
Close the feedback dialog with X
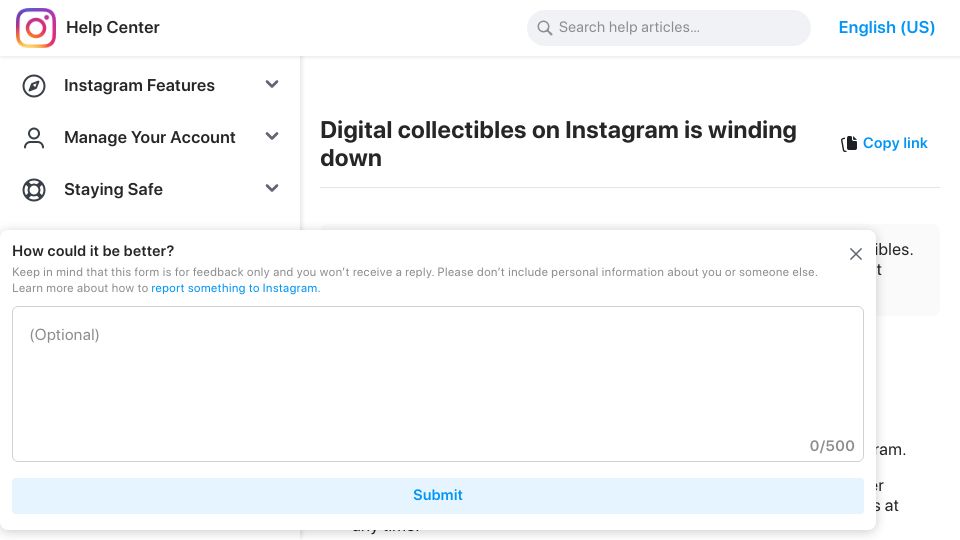856,254
